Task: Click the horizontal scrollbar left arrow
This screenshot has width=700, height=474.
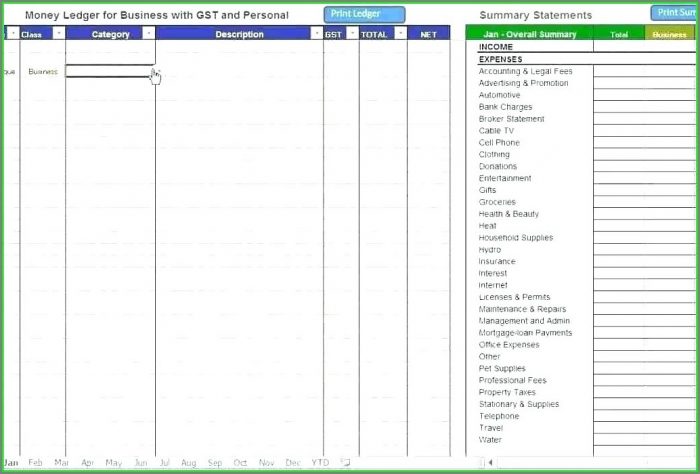Action: pos(490,462)
